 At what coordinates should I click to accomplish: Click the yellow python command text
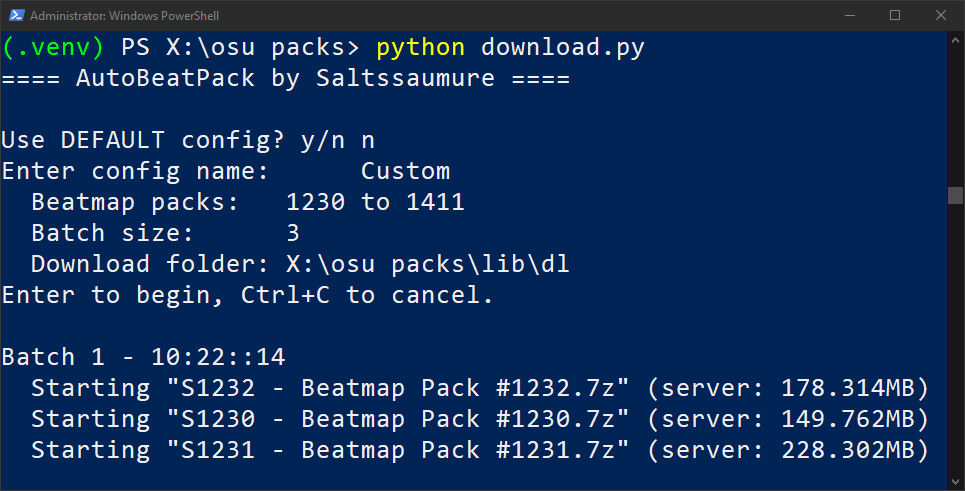420,48
